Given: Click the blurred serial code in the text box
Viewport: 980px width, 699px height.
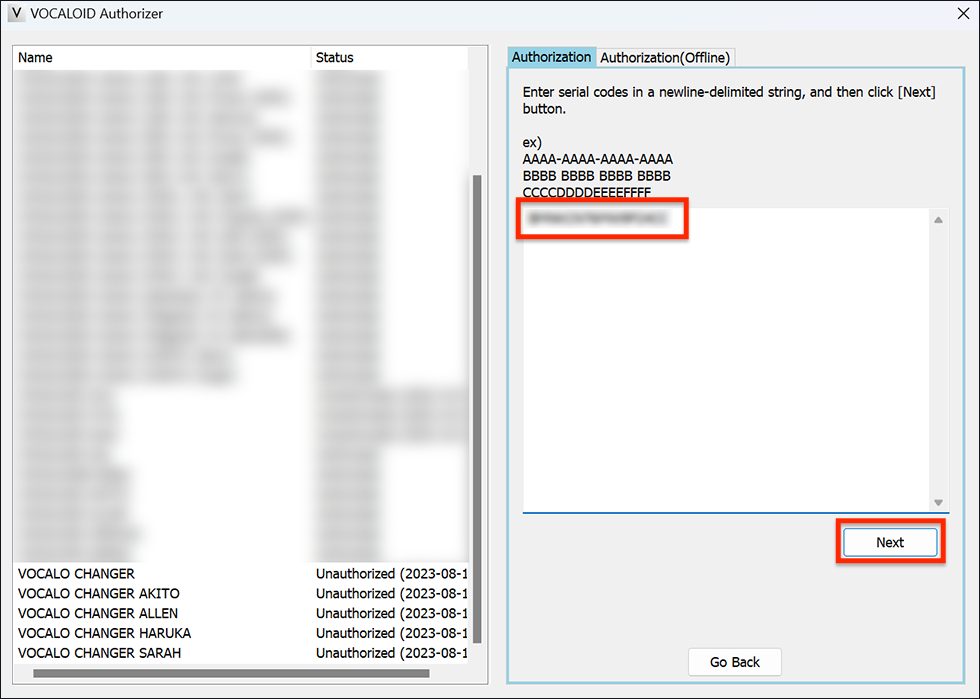Looking at the screenshot, I should point(601,219).
